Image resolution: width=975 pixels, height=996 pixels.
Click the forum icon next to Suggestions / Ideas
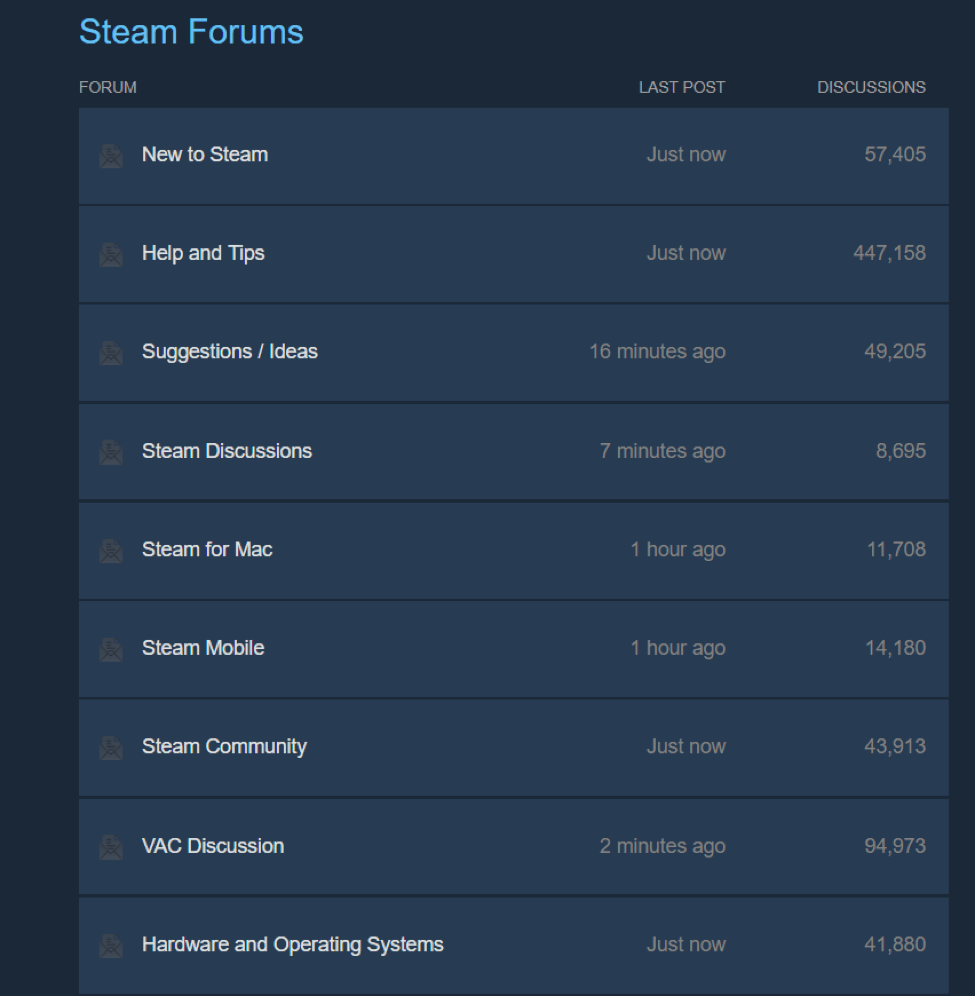111,353
